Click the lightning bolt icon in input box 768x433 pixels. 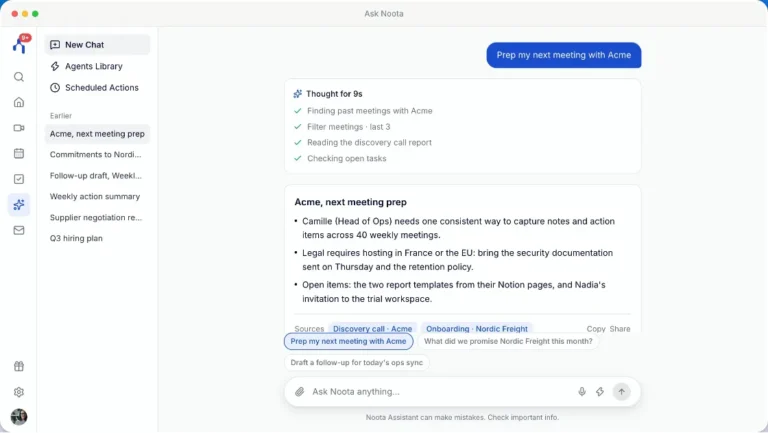click(600, 391)
